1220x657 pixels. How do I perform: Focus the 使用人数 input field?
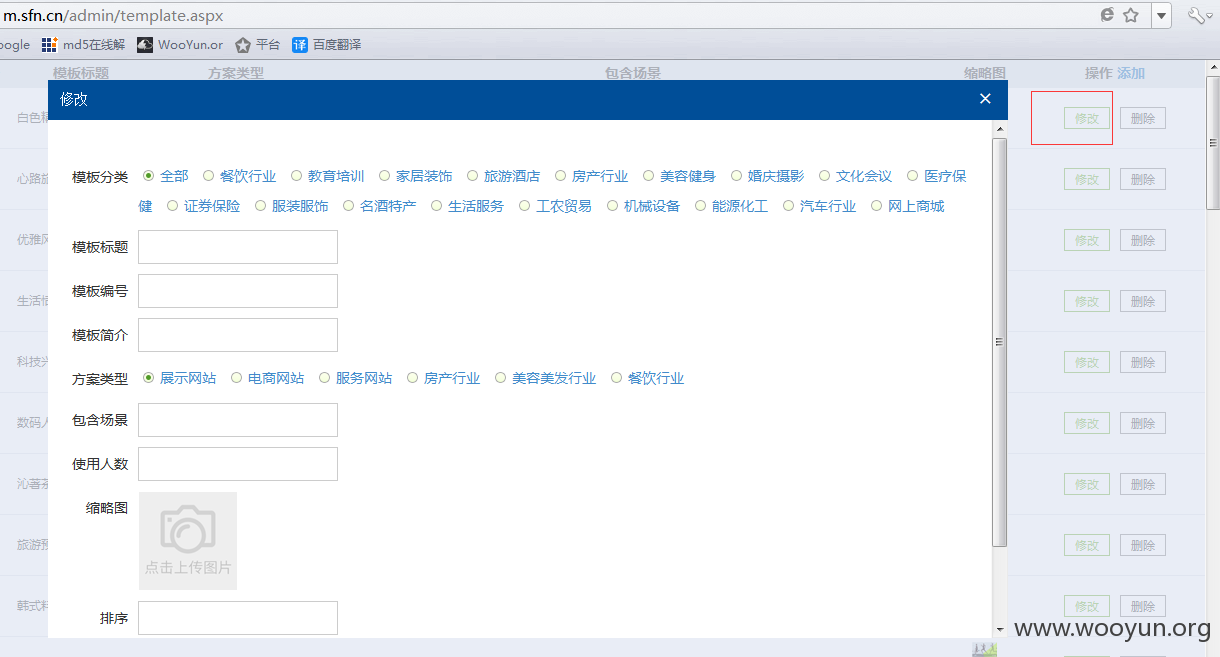tap(238, 464)
